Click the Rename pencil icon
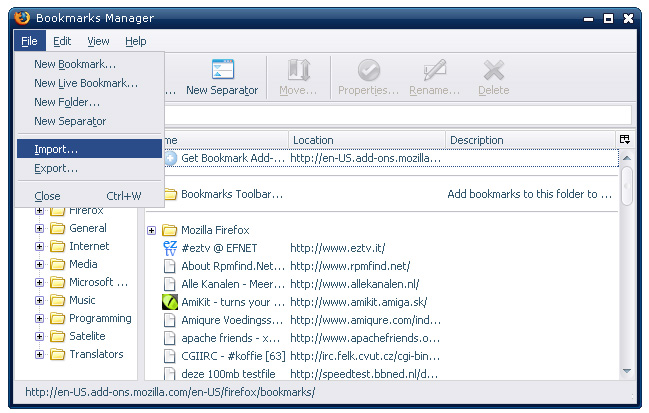Viewport: 649px width, 413px height. click(x=435, y=70)
